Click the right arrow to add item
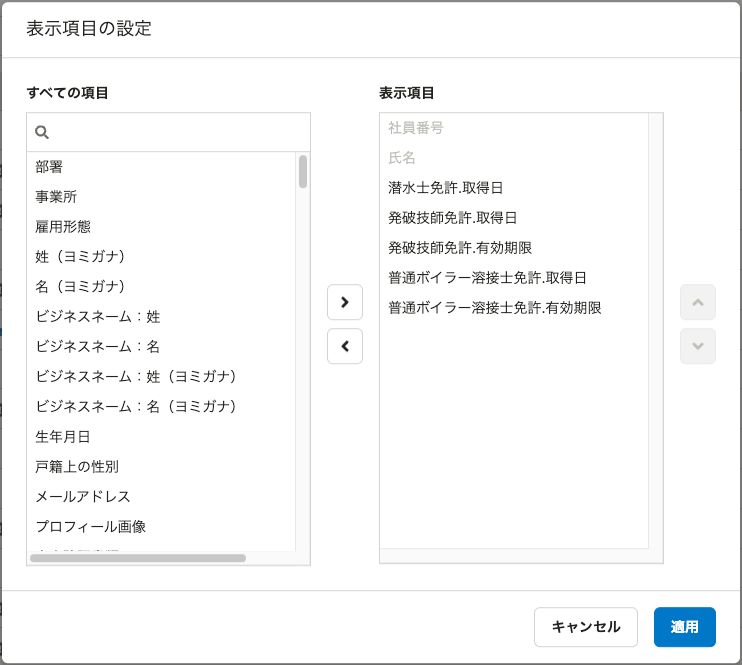 pyautogui.click(x=345, y=302)
